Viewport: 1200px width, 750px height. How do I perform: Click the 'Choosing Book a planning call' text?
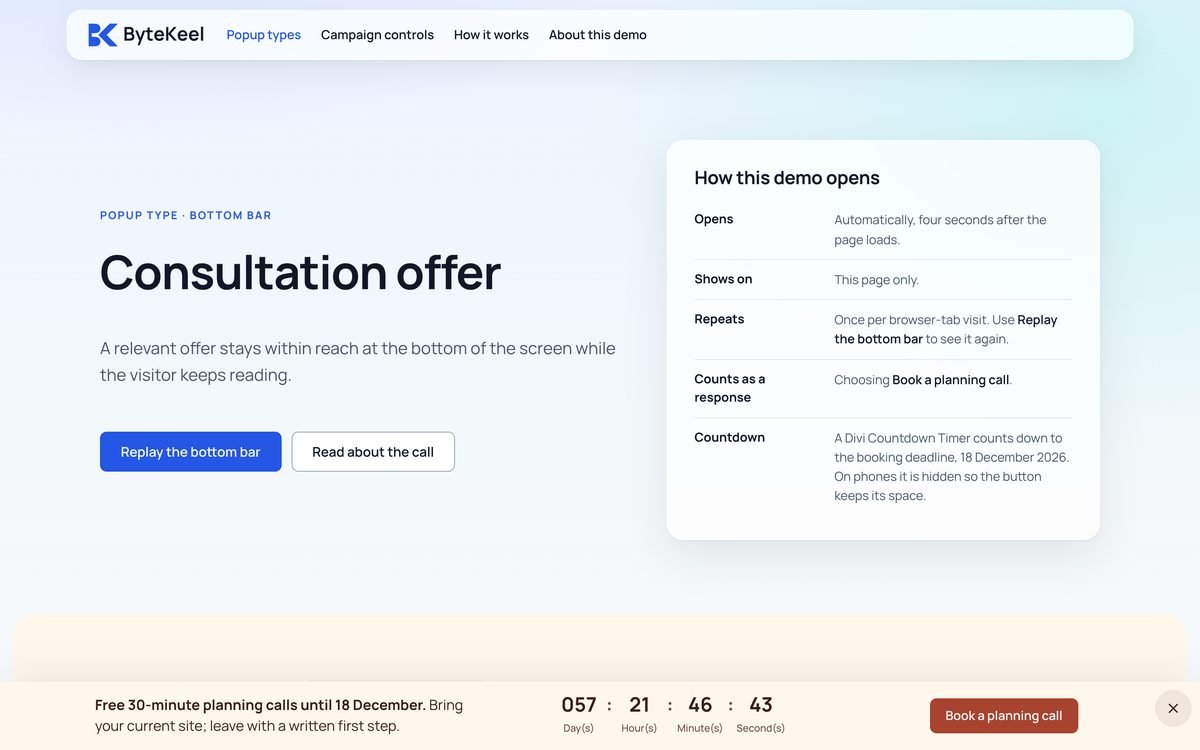[x=924, y=380]
